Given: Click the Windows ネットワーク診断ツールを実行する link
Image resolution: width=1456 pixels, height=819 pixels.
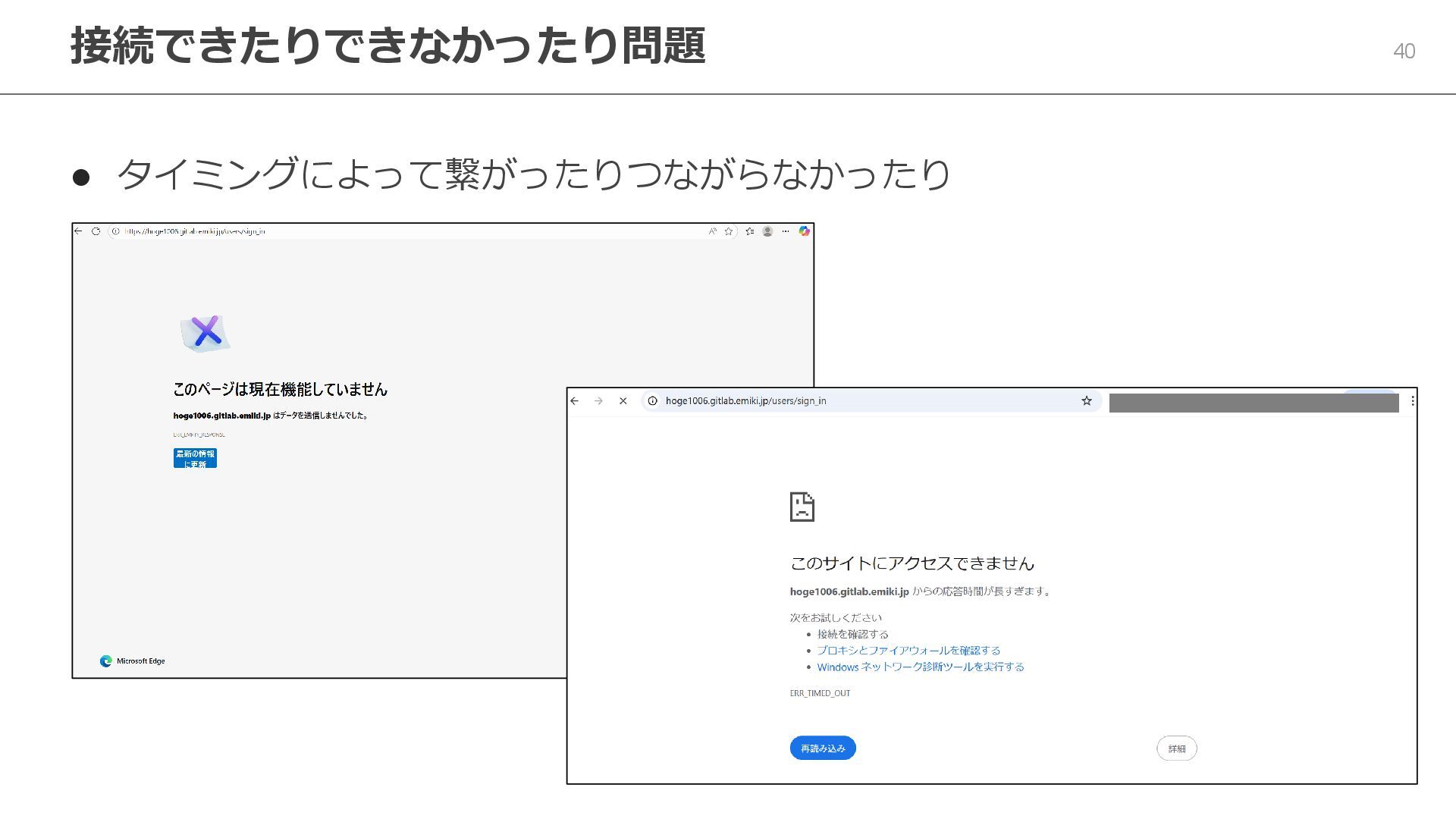Looking at the screenshot, I should pos(921,667).
